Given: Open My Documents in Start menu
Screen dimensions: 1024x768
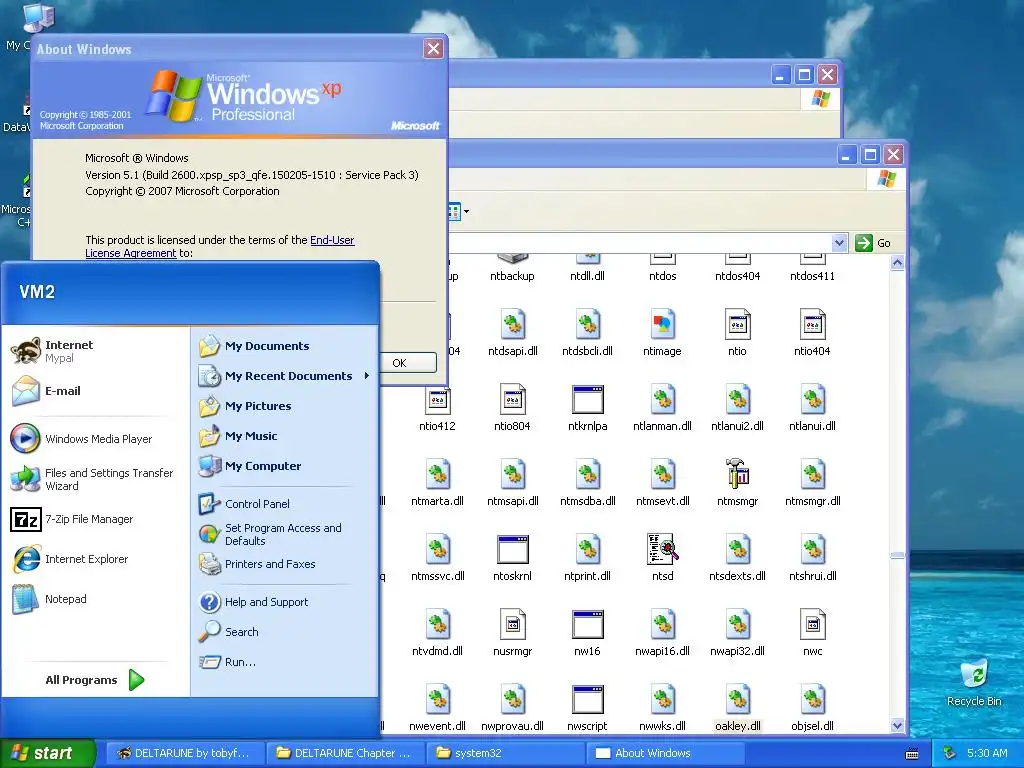Looking at the screenshot, I should (x=285, y=346).
